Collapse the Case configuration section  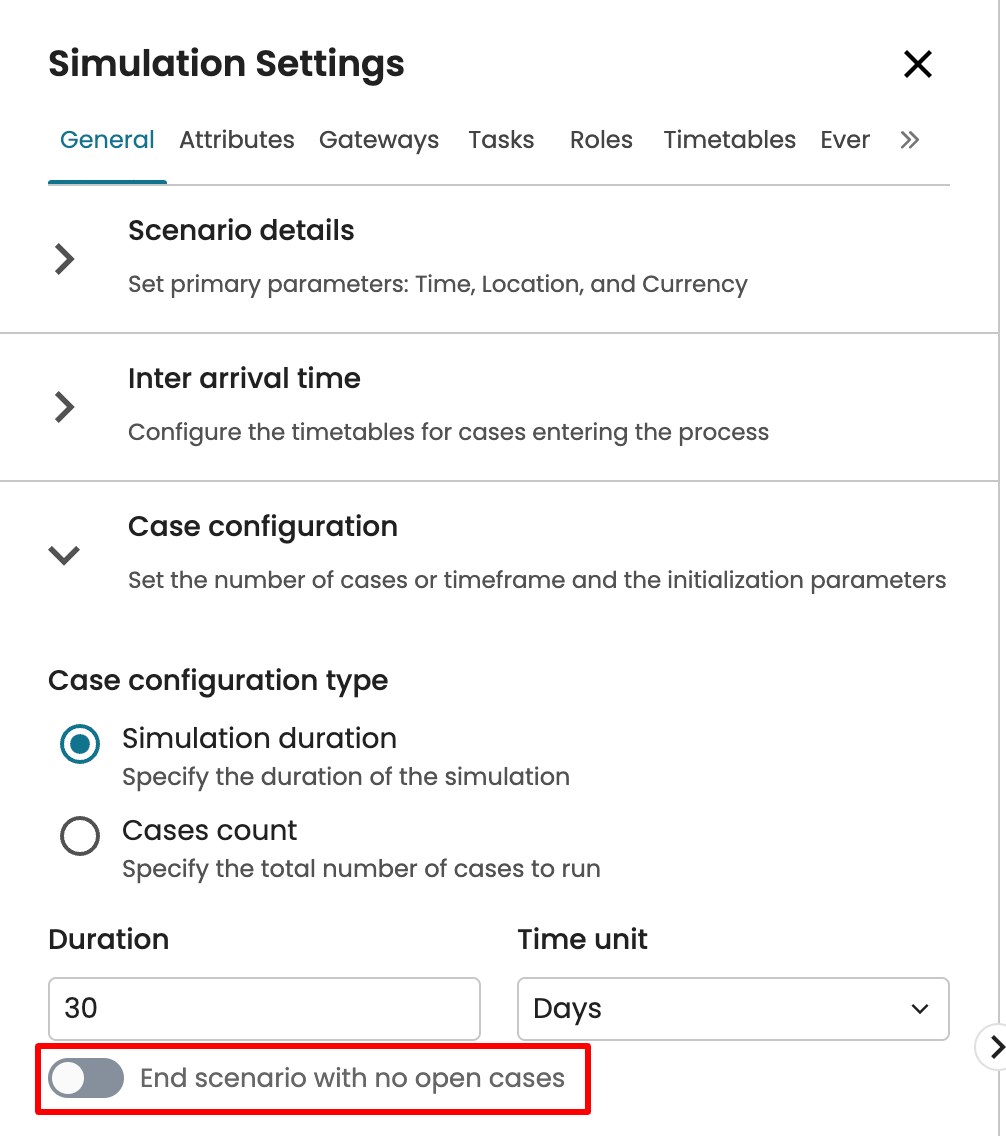[65, 555]
